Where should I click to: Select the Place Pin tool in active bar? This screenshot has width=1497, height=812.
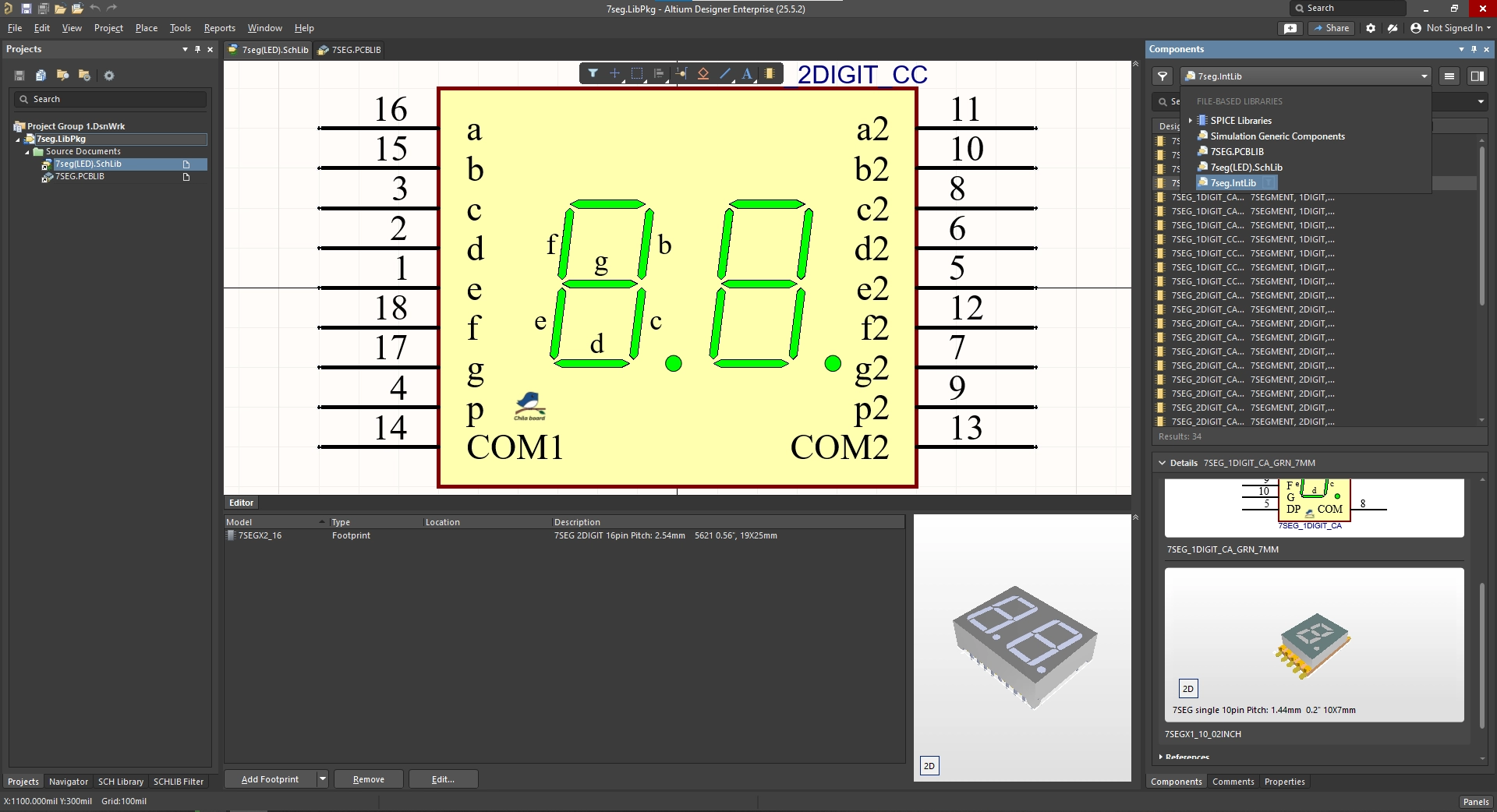pyautogui.click(x=681, y=73)
